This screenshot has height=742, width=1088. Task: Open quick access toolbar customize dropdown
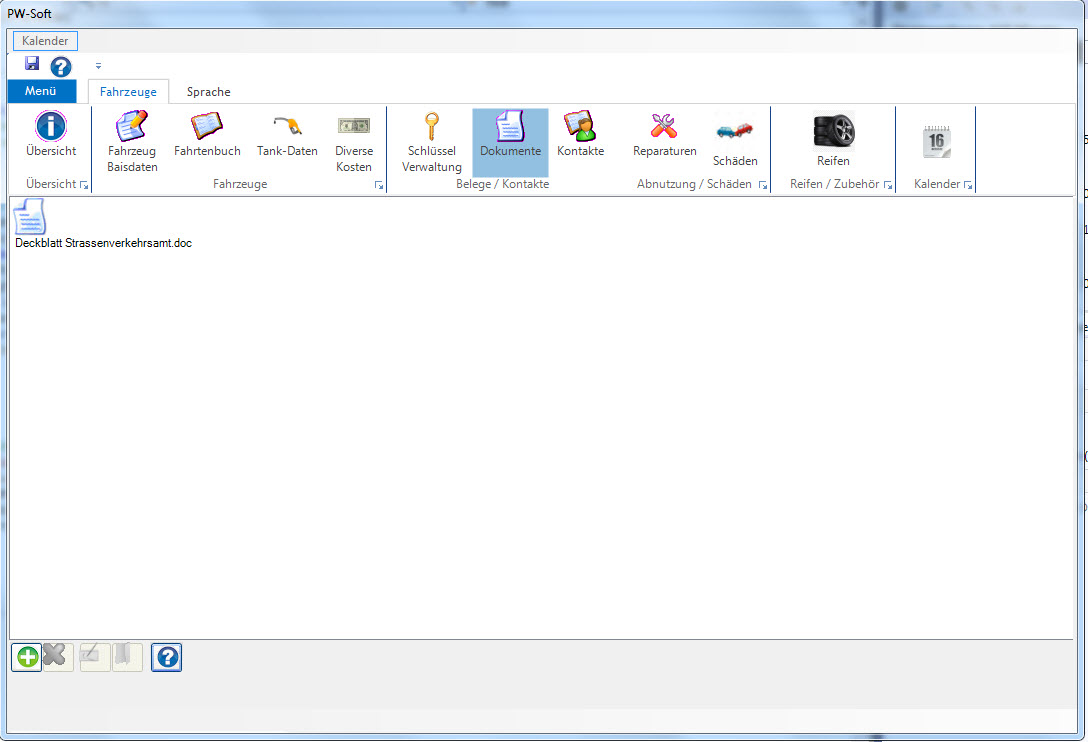(98, 67)
